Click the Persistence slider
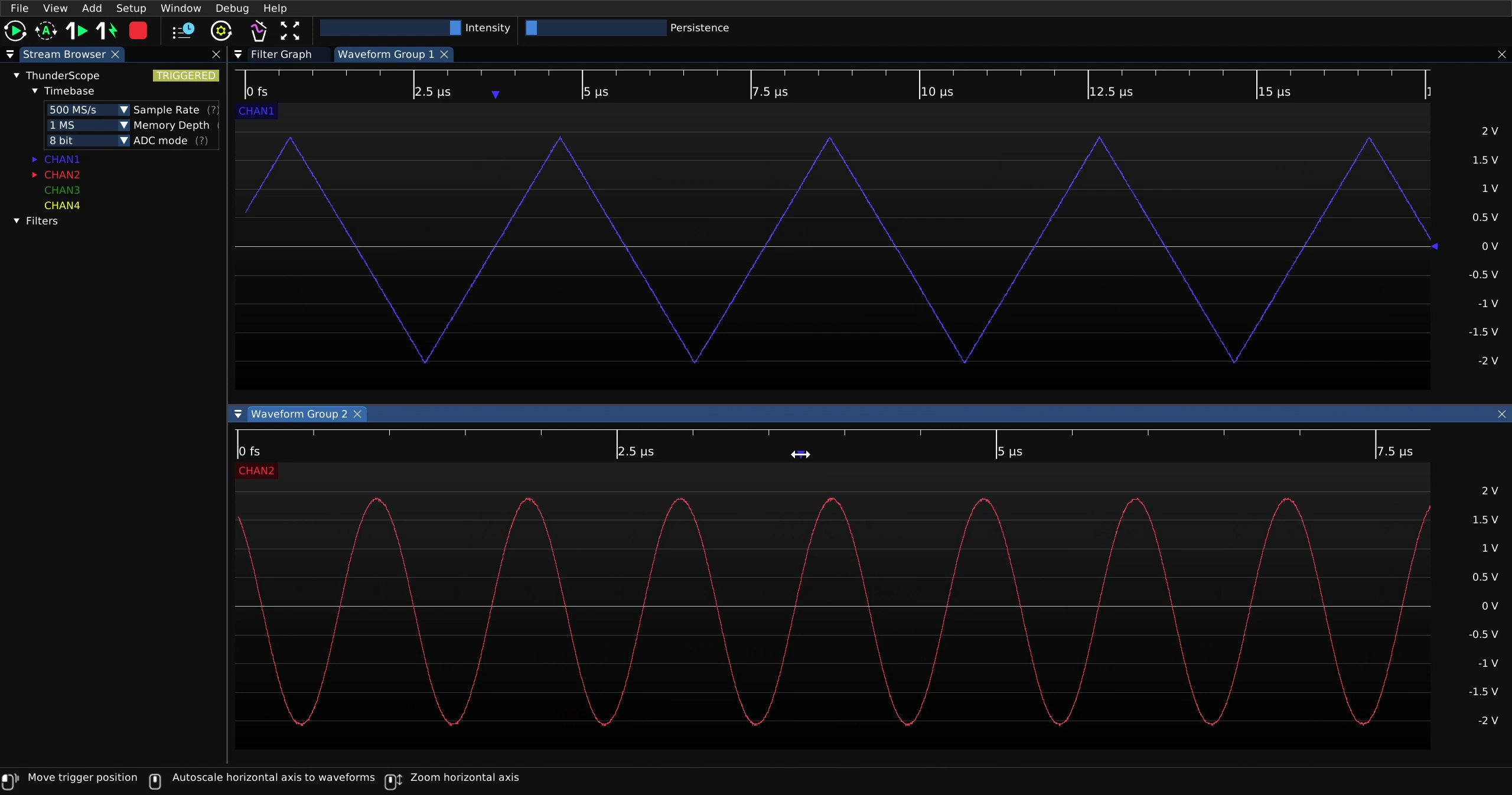The height and width of the screenshot is (795, 1512). point(596,28)
